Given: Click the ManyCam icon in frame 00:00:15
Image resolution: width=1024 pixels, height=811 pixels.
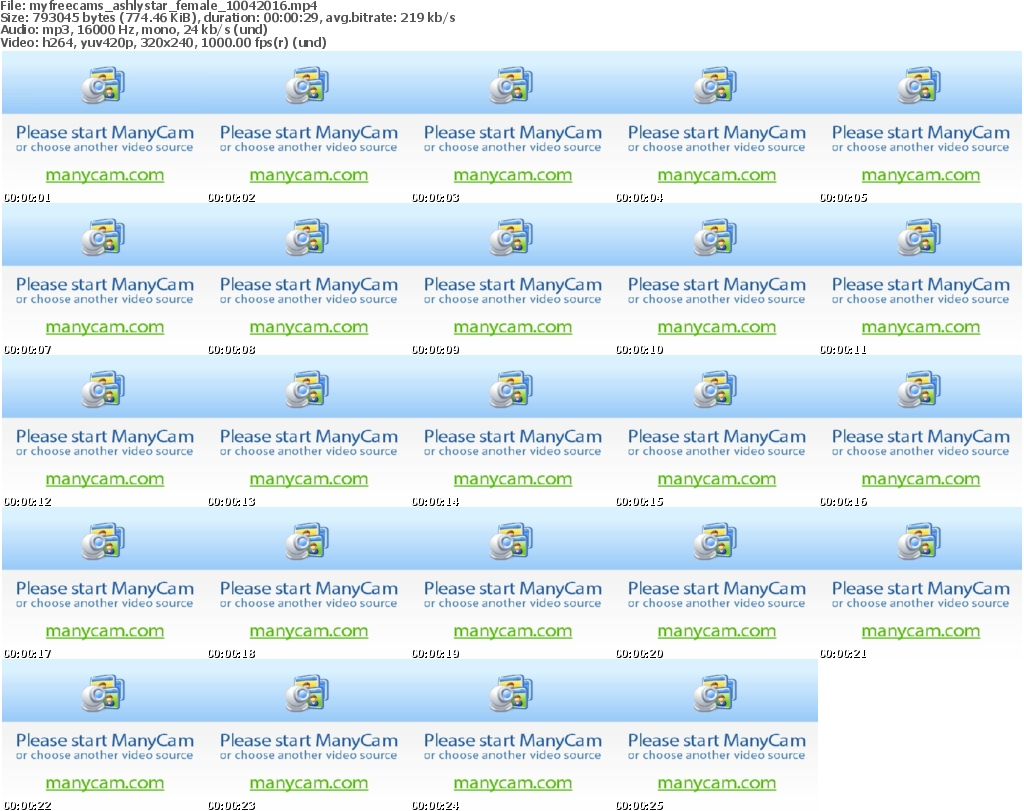Looking at the screenshot, I should pos(715,389).
